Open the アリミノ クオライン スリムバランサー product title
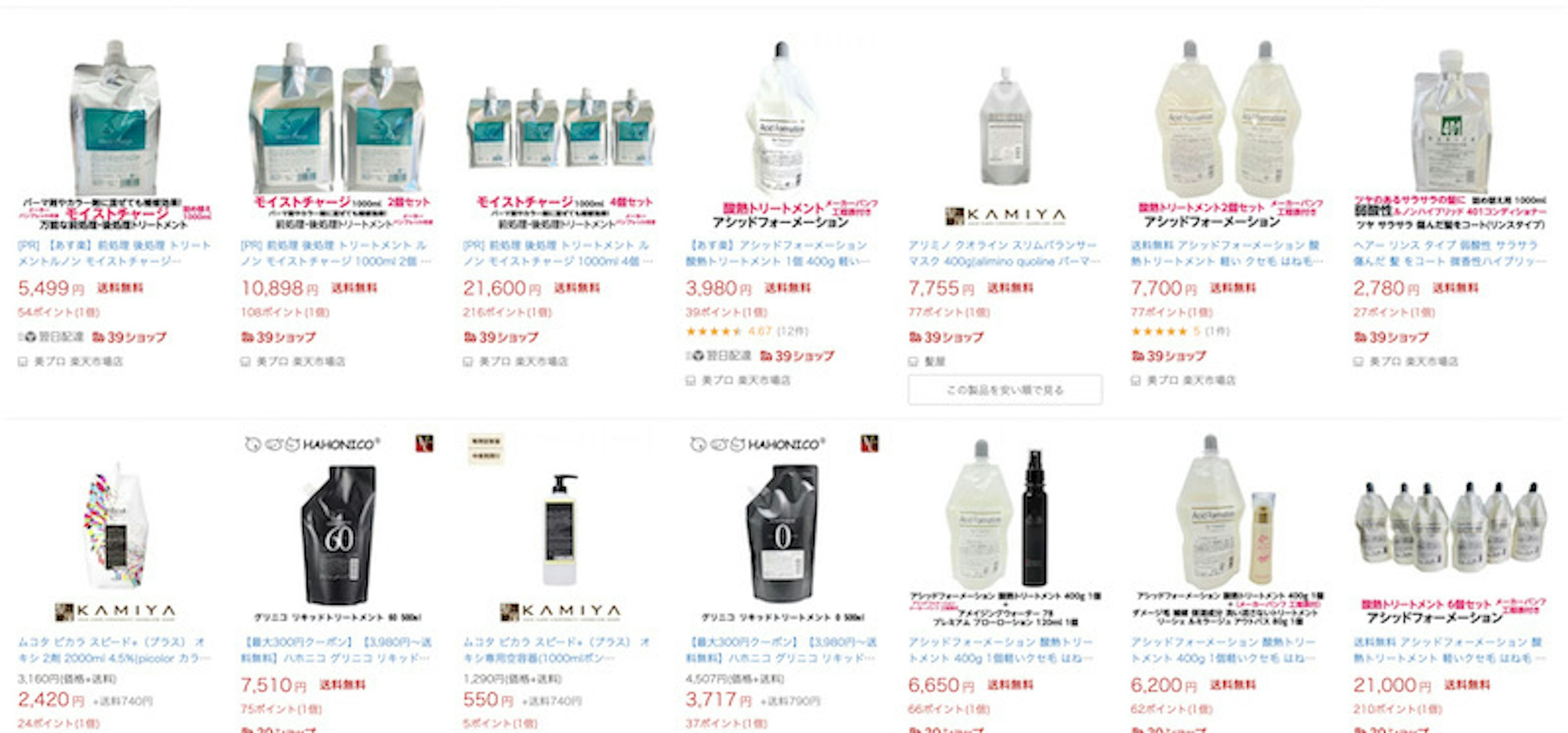Viewport: 1568px width, 733px height. tap(1004, 253)
